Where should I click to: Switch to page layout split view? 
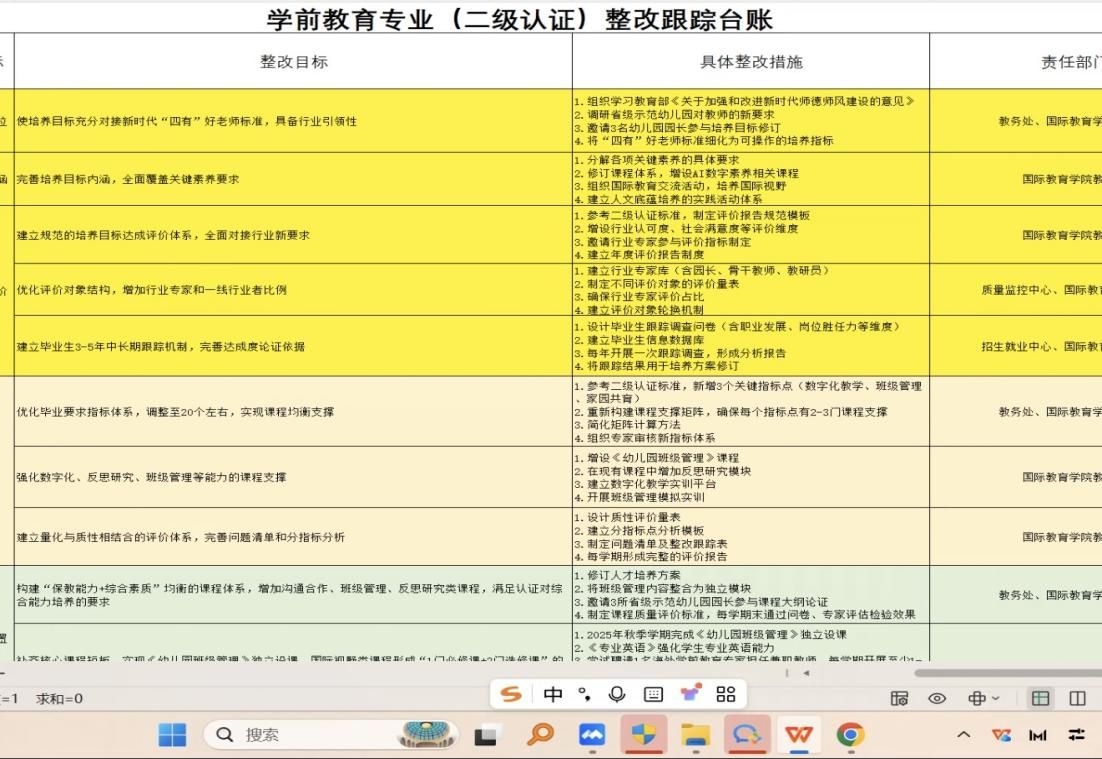click(x=1077, y=698)
